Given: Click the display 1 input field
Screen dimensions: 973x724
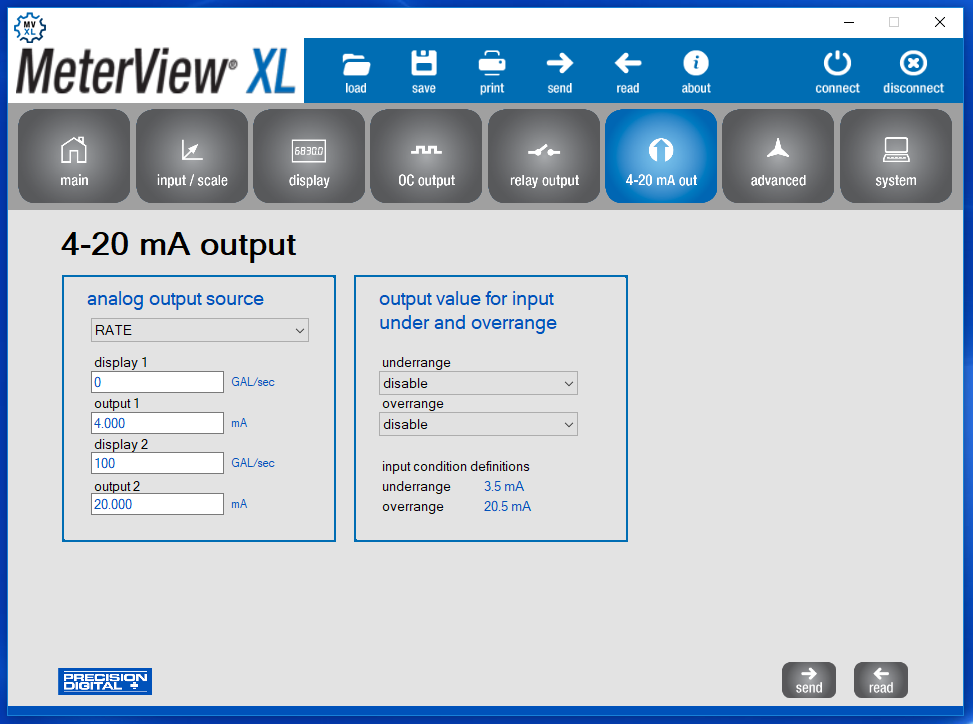Looking at the screenshot, I should coord(158,382).
